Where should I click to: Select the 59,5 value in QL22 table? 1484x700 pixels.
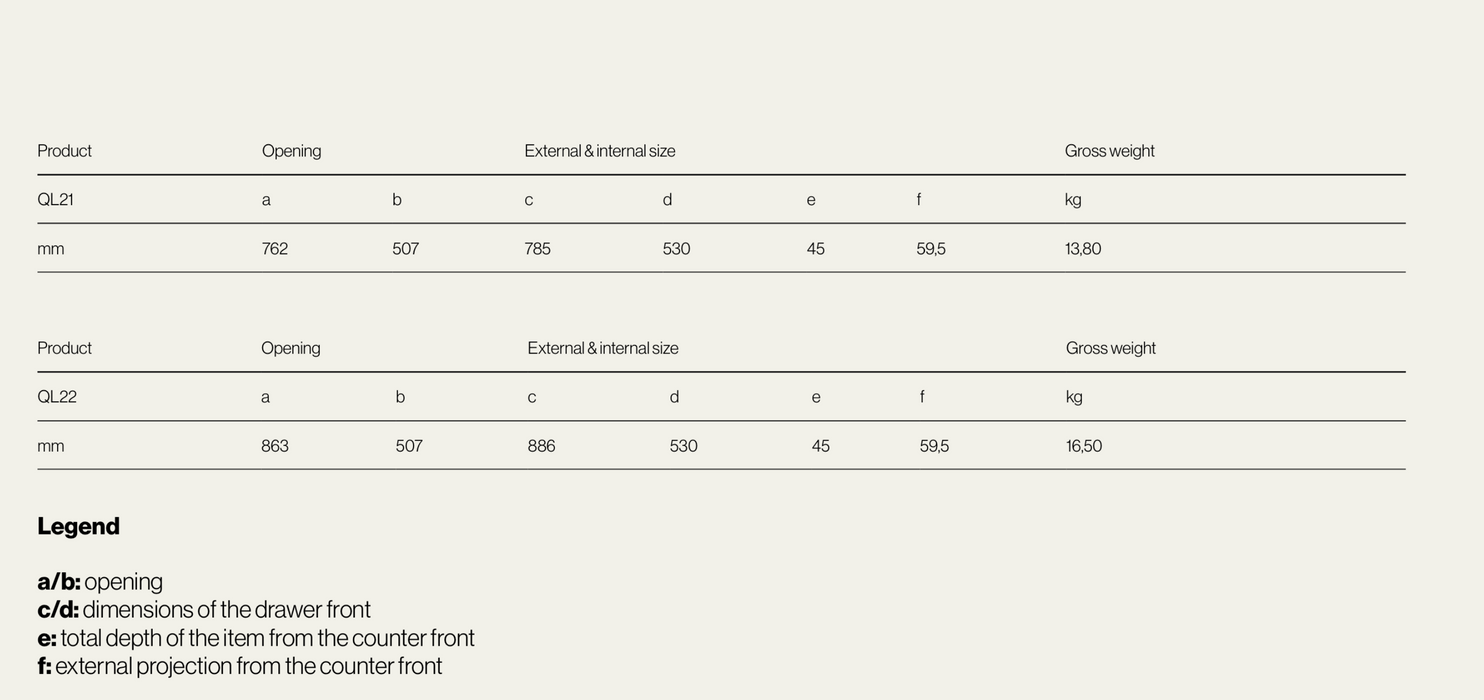[x=934, y=446]
